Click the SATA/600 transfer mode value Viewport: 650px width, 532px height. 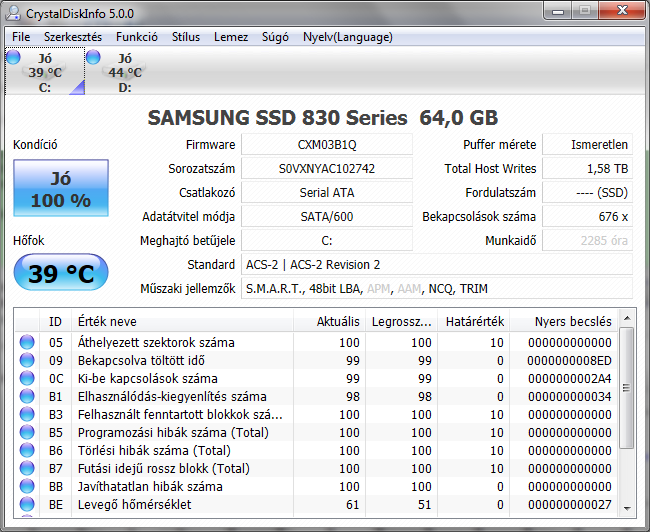coord(327,216)
